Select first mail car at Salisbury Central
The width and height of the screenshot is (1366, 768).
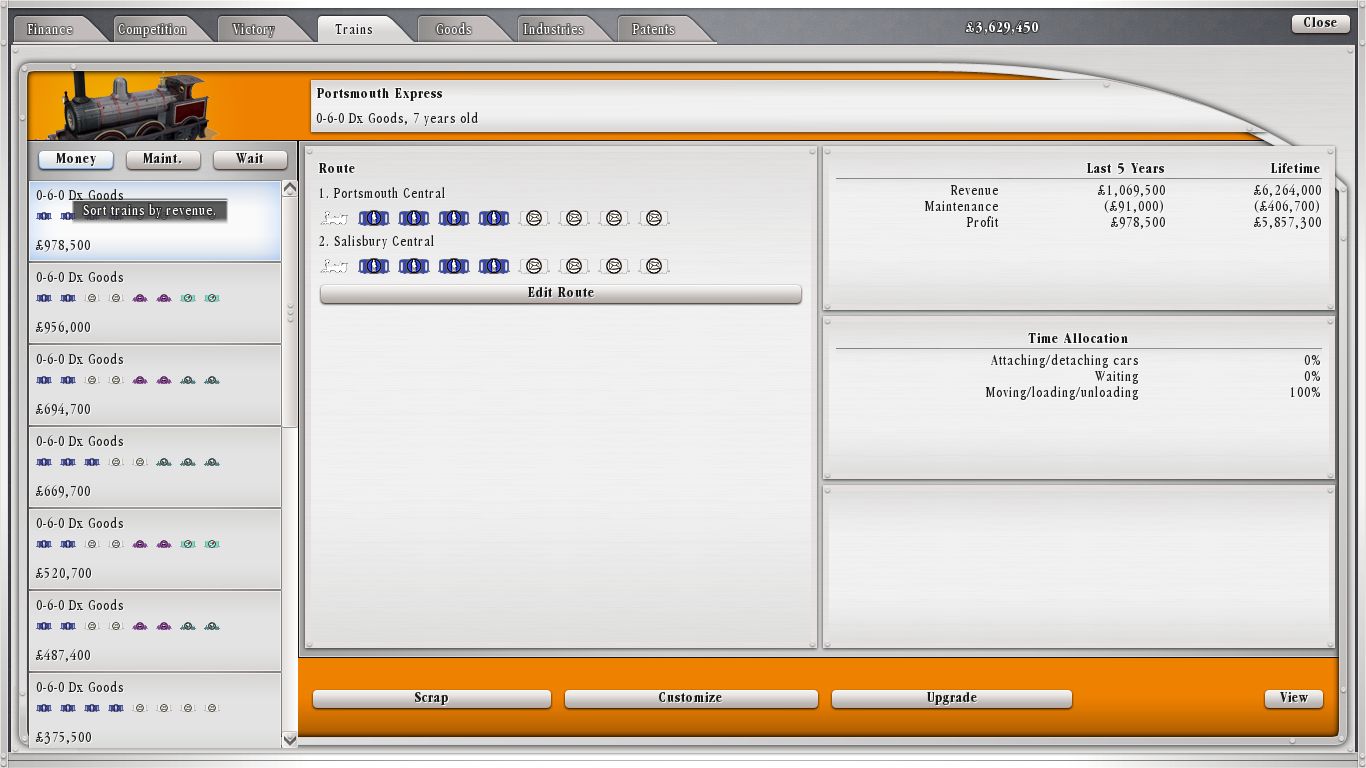534,266
